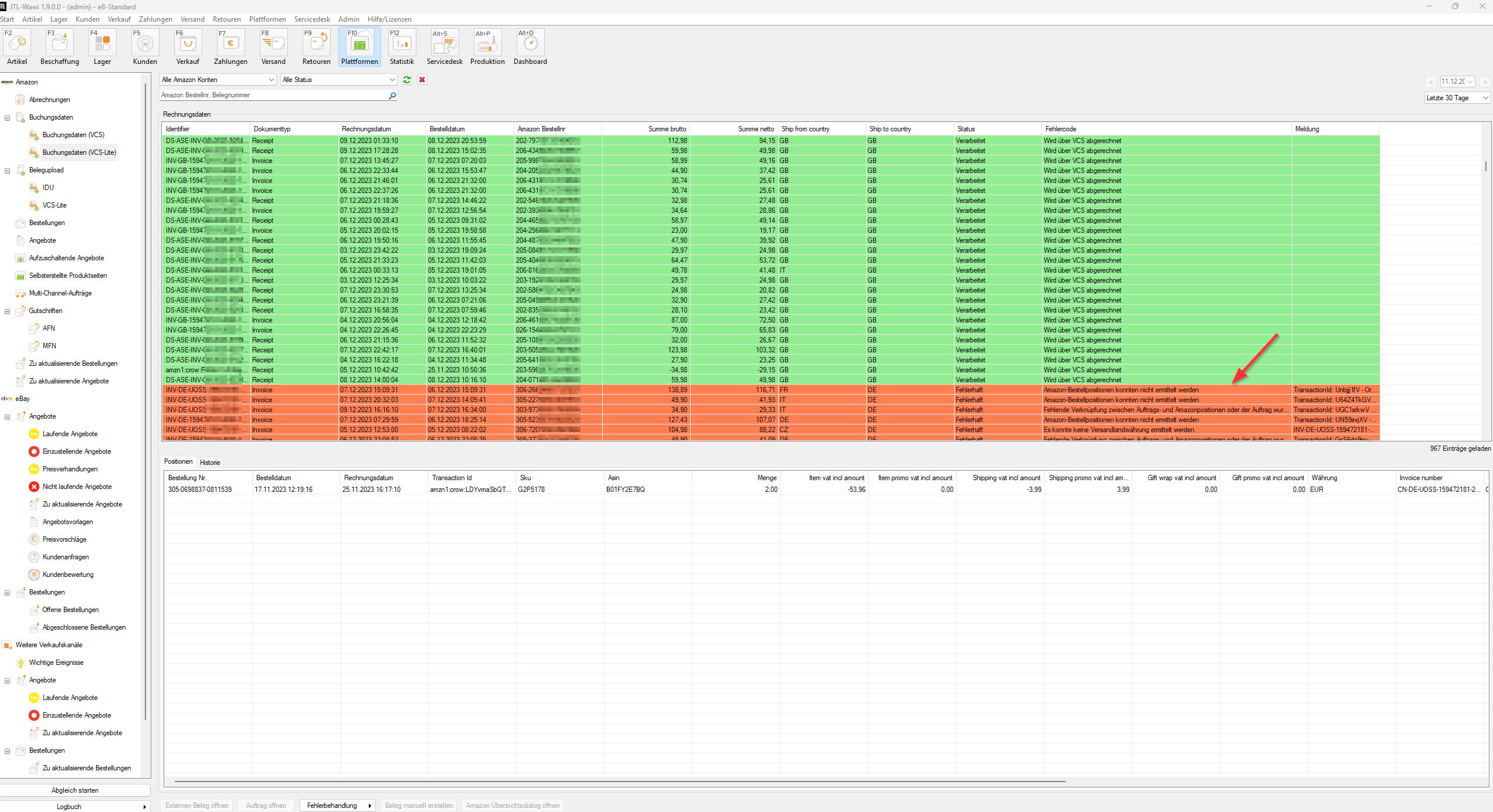Select Laufende Angebote under eBay

pyautogui.click(x=70, y=434)
